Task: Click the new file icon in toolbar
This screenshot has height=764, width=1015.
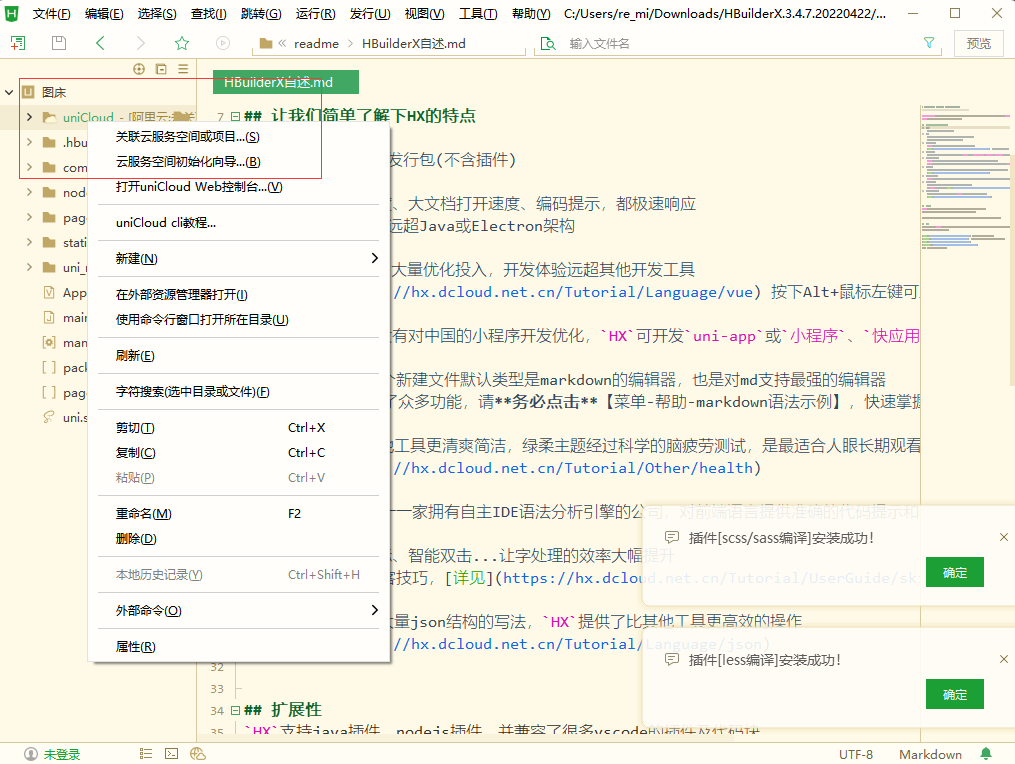Action: 17,43
